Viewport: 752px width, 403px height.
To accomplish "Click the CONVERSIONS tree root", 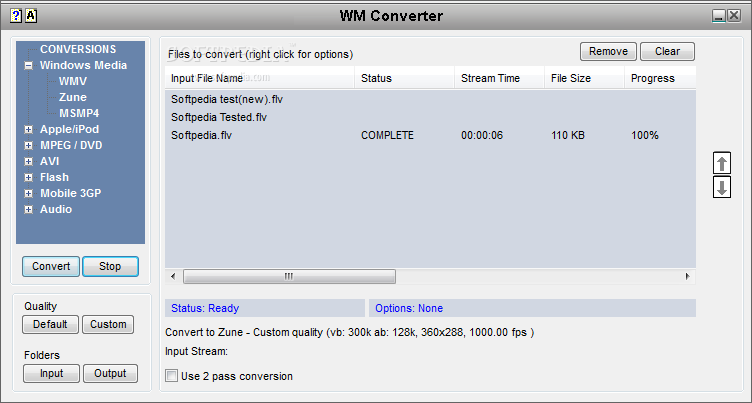I will coord(78,49).
